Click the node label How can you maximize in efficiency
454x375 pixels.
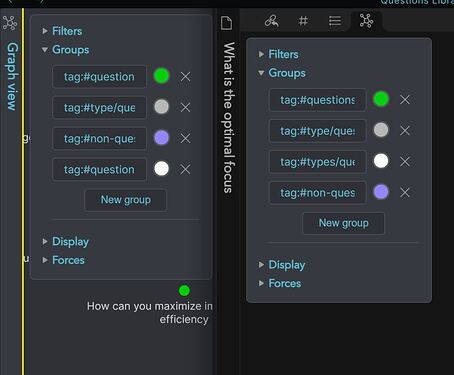pos(149,313)
